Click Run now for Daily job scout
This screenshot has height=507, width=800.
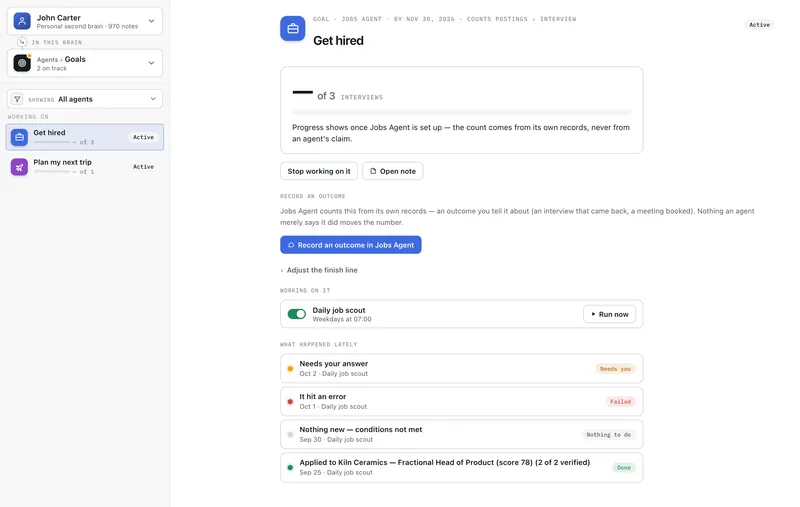click(x=610, y=314)
